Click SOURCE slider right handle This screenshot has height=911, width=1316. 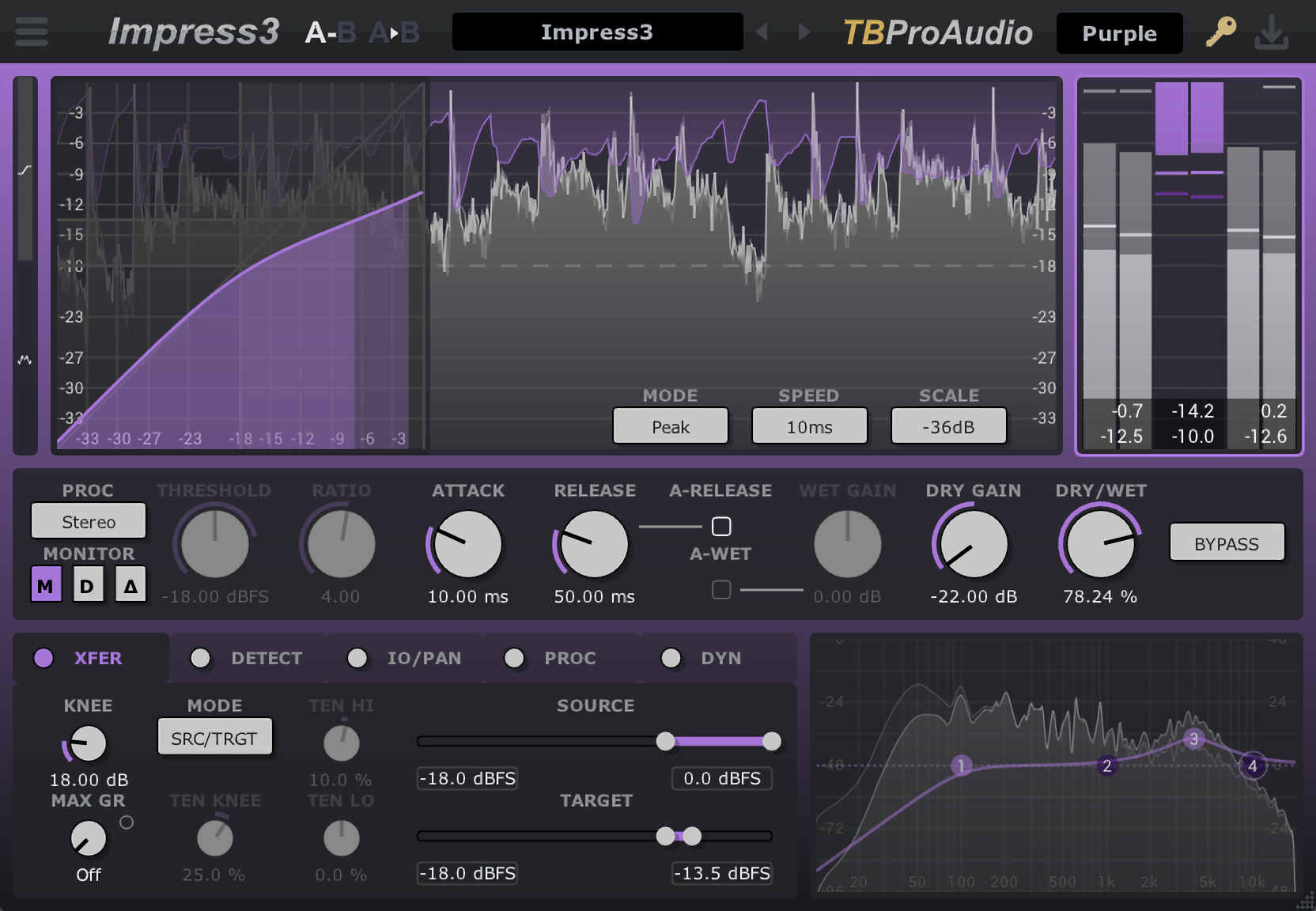click(x=772, y=741)
